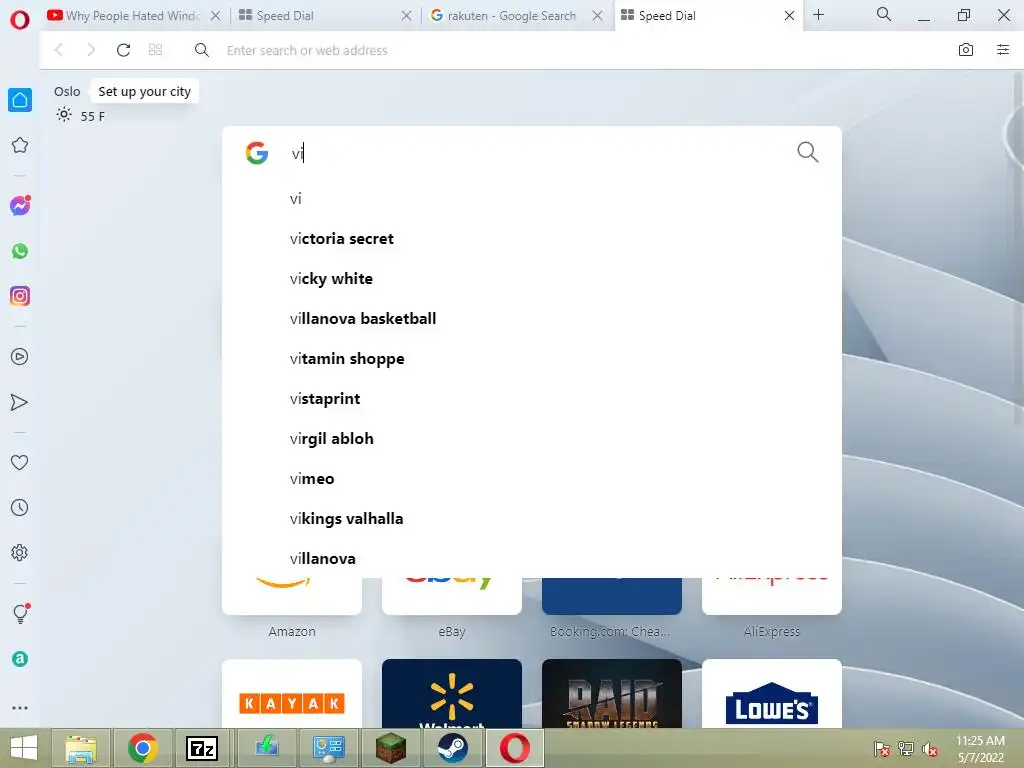Image resolution: width=1024 pixels, height=768 pixels.
Task: Click Set up your city button
Action: (x=144, y=91)
